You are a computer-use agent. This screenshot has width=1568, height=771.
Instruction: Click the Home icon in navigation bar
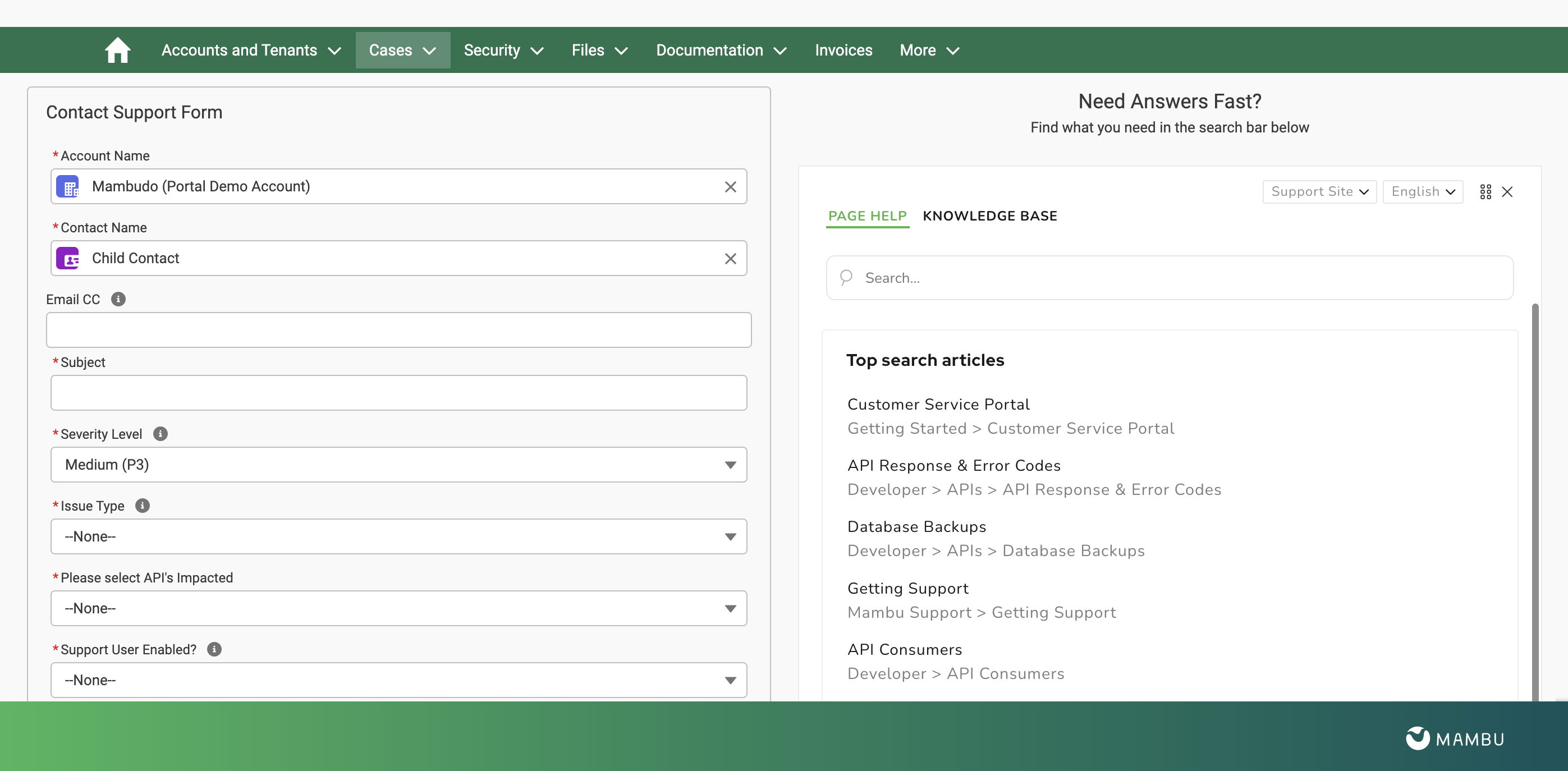(x=117, y=50)
